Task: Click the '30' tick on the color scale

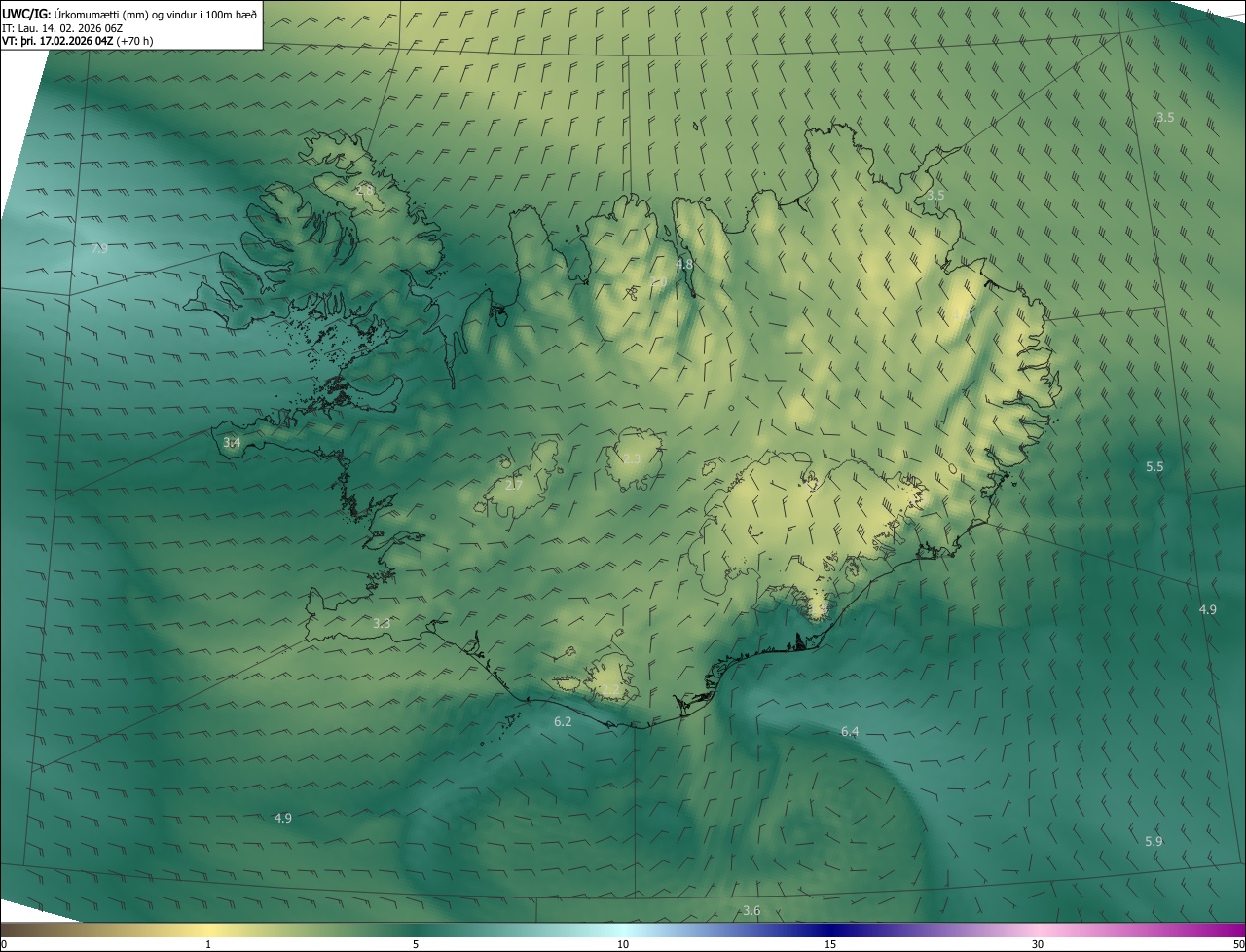Action: tap(1038, 944)
